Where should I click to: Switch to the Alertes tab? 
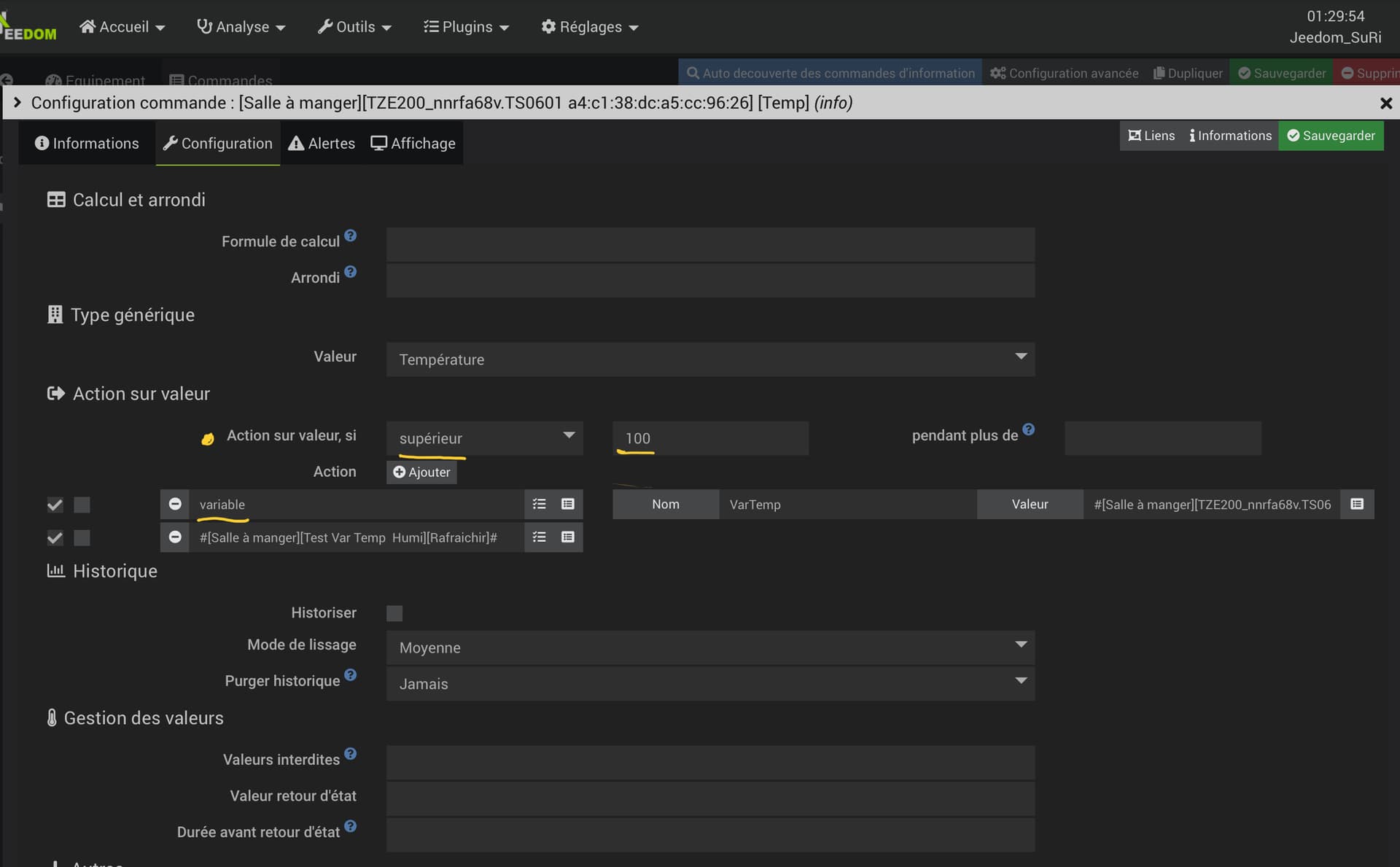(322, 144)
